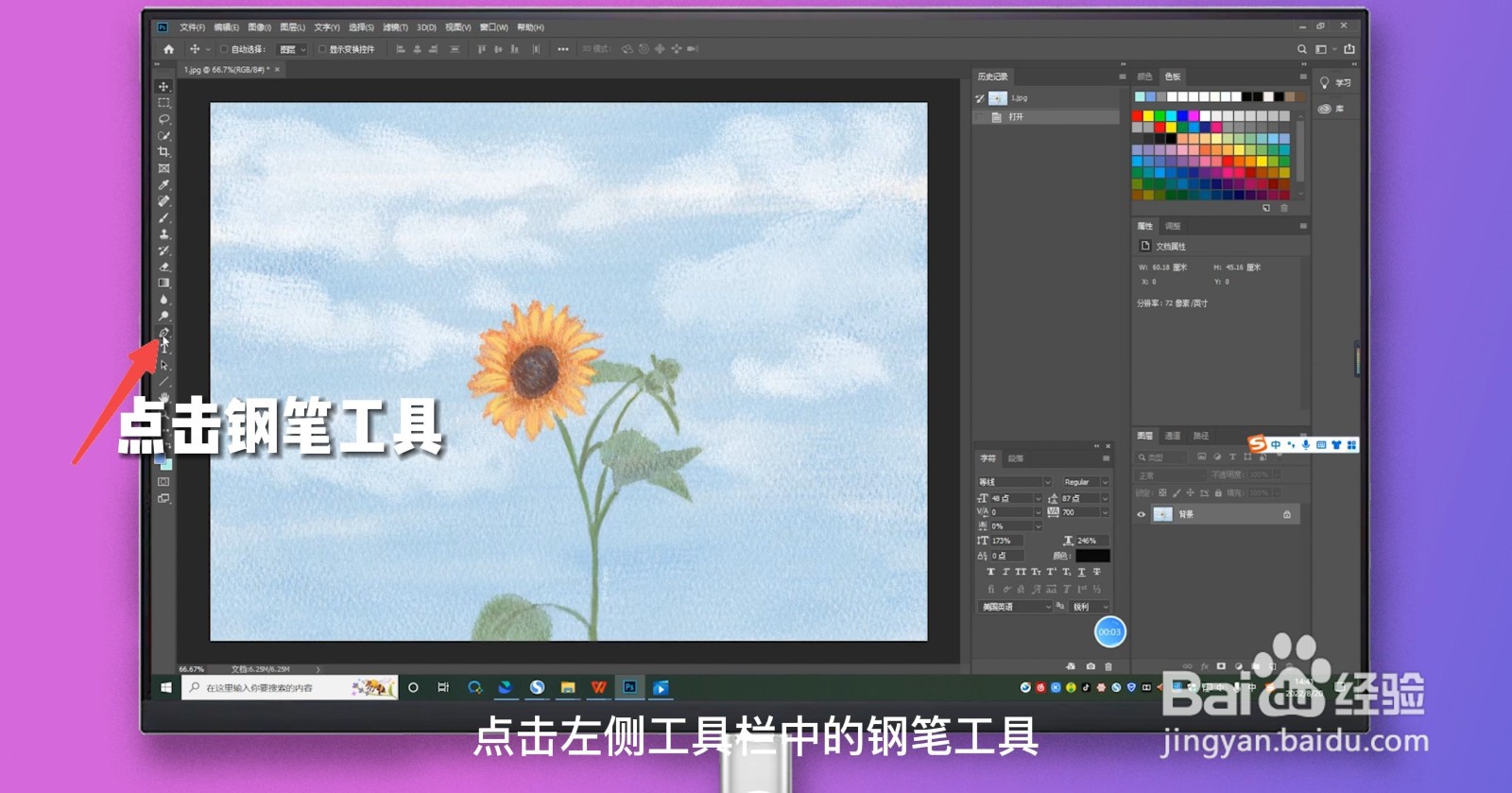Image resolution: width=1512 pixels, height=793 pixels.
Task: Enable Show Transform Controls checkbox
Action: coord(322,49)
